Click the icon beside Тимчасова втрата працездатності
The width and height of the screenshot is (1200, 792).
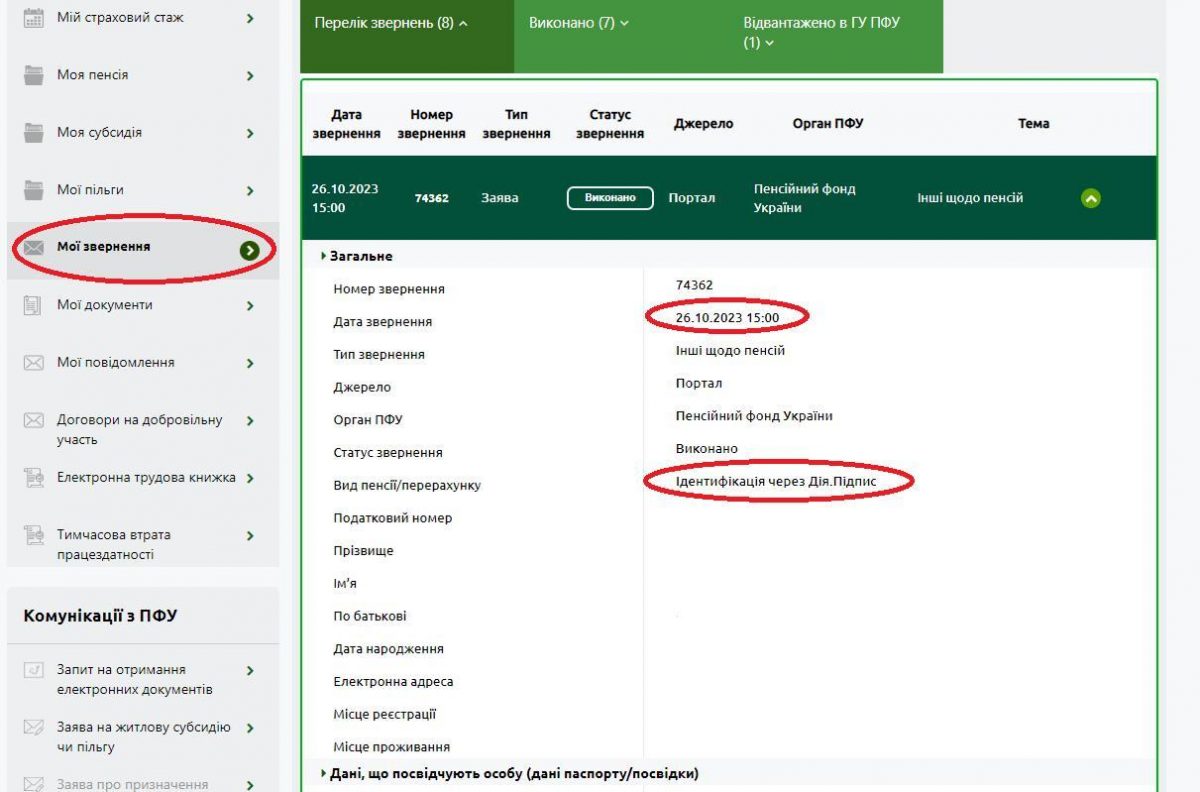click(34, 536)
